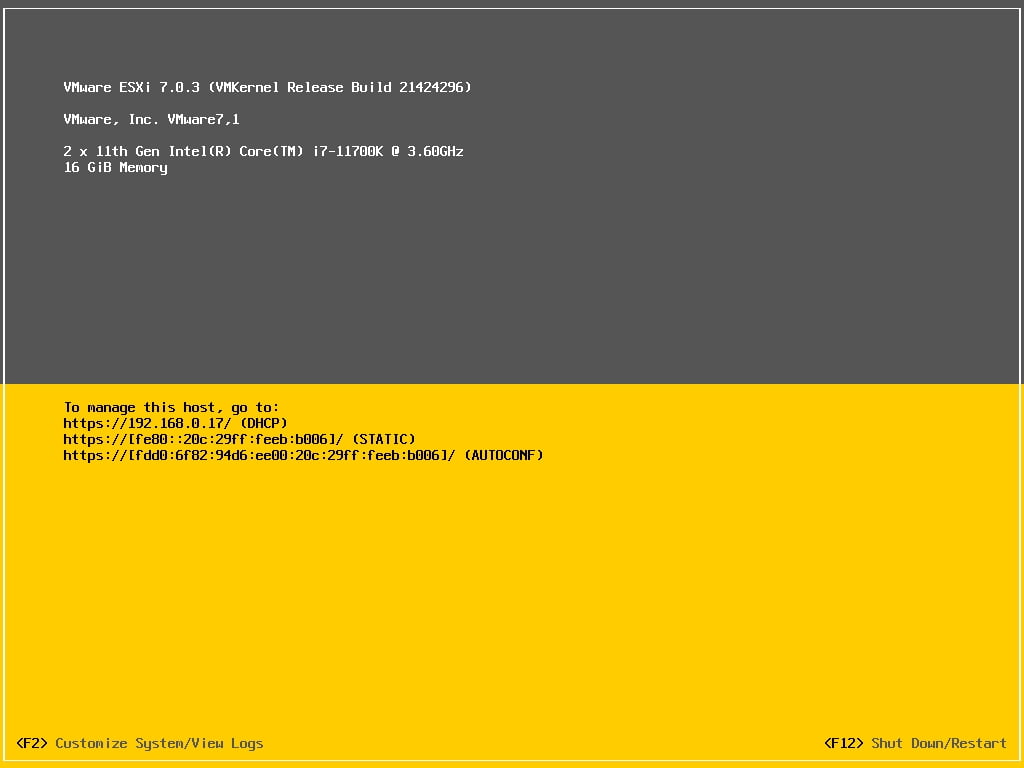Open the fe80 STATIC IPv6 management address
1024x768 pixels.
[239, 440]
